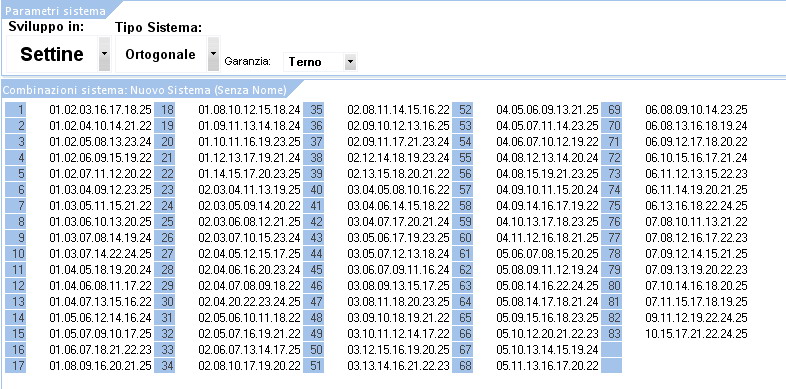Click the Combinazioni sistema panel title

[145, 90]
